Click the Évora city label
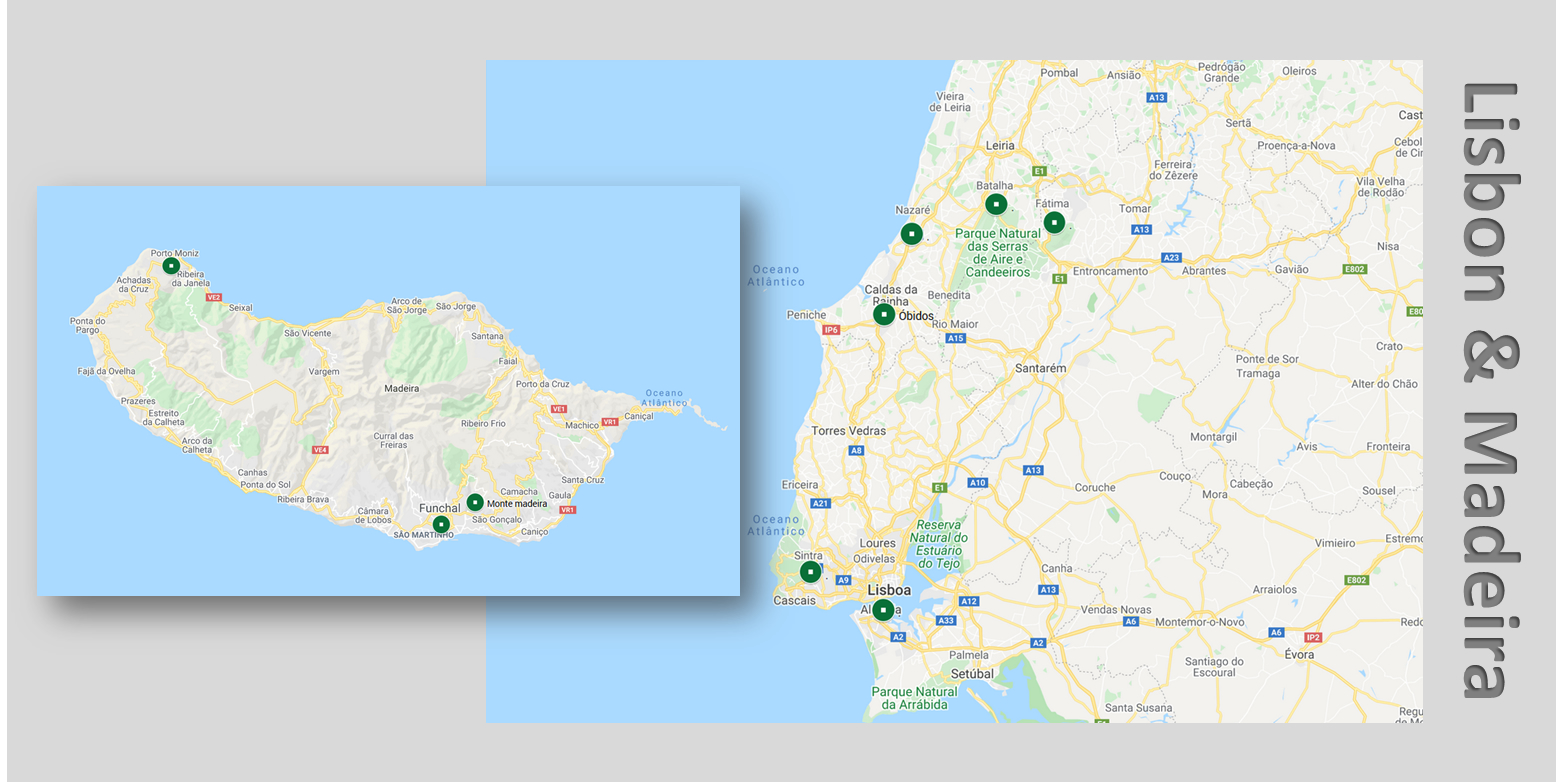1563x782 pixels. [1300, 654]
